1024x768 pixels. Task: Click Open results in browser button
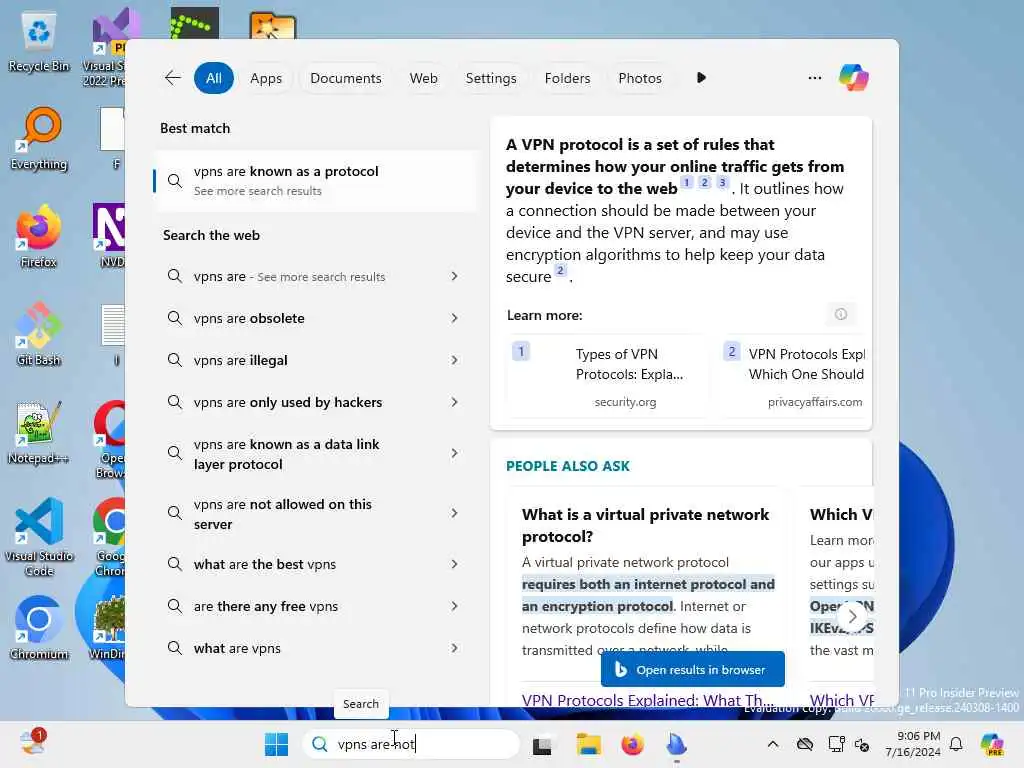pyautogui.click(x=692, y=669)
